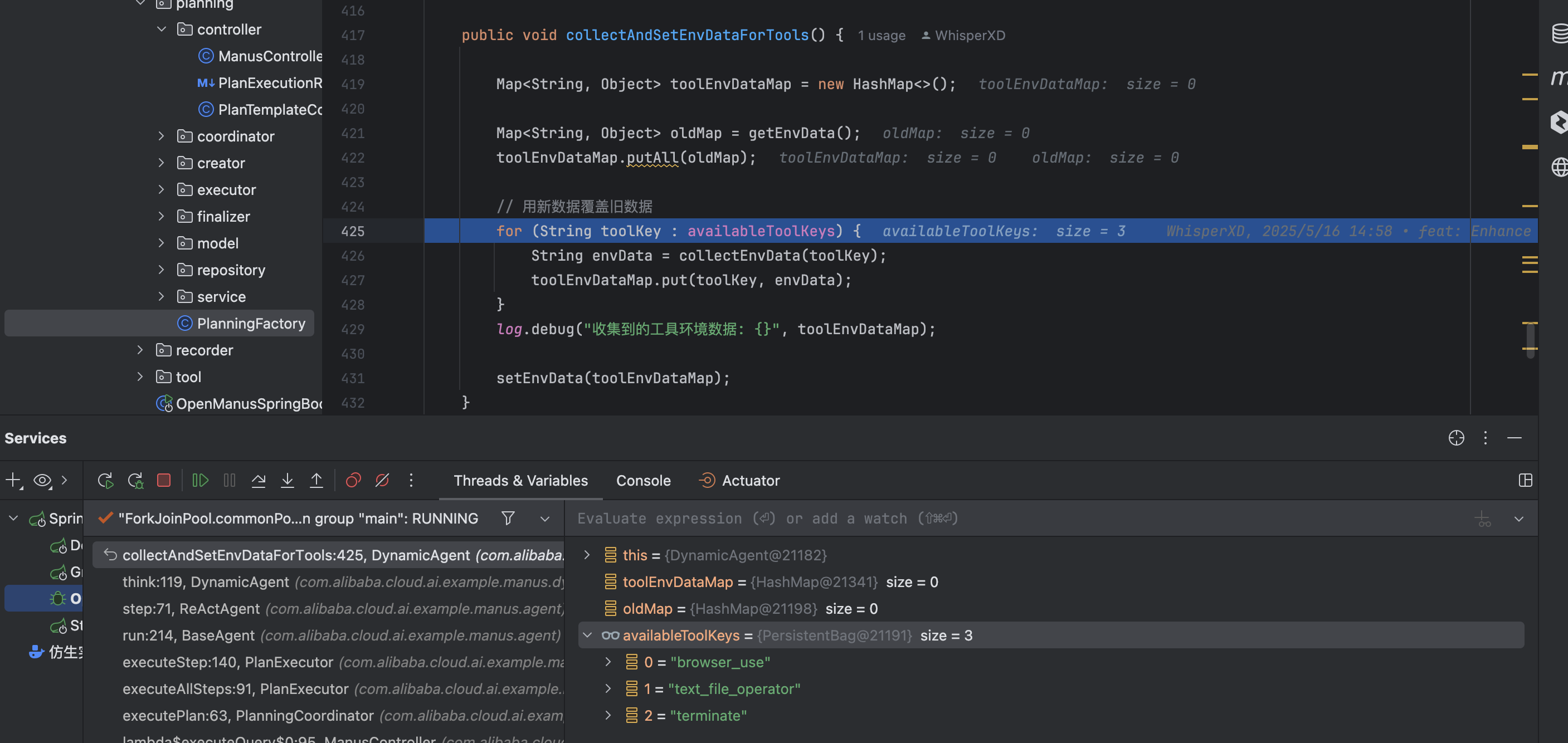The width and height of the screenshot is (1568, 743).
Task: Click the Step Into icon
Action: tap(288, 480)
